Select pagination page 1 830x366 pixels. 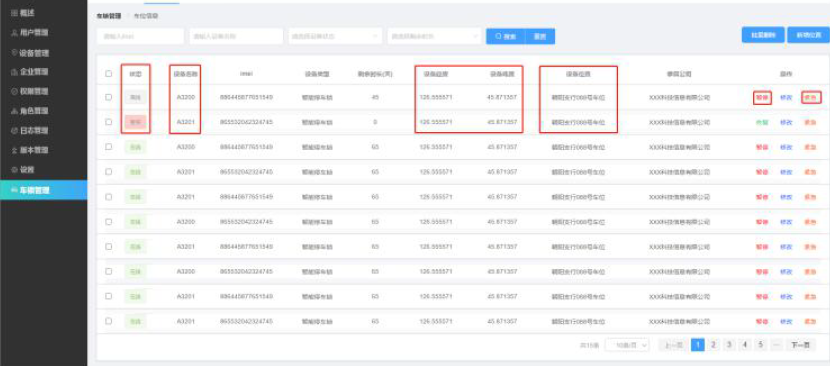(698, 345)
